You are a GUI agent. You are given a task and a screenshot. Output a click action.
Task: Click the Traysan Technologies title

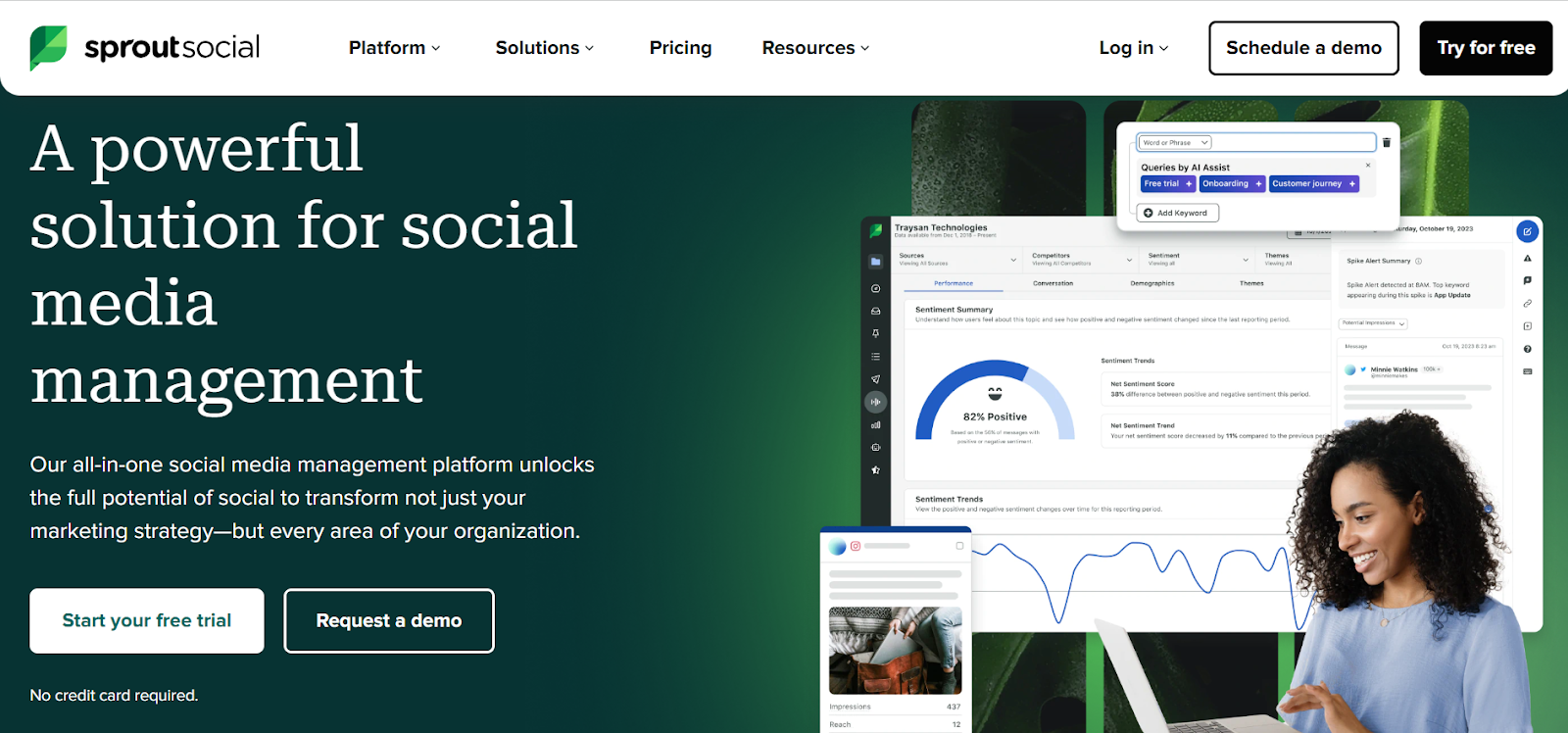[941, 227]
